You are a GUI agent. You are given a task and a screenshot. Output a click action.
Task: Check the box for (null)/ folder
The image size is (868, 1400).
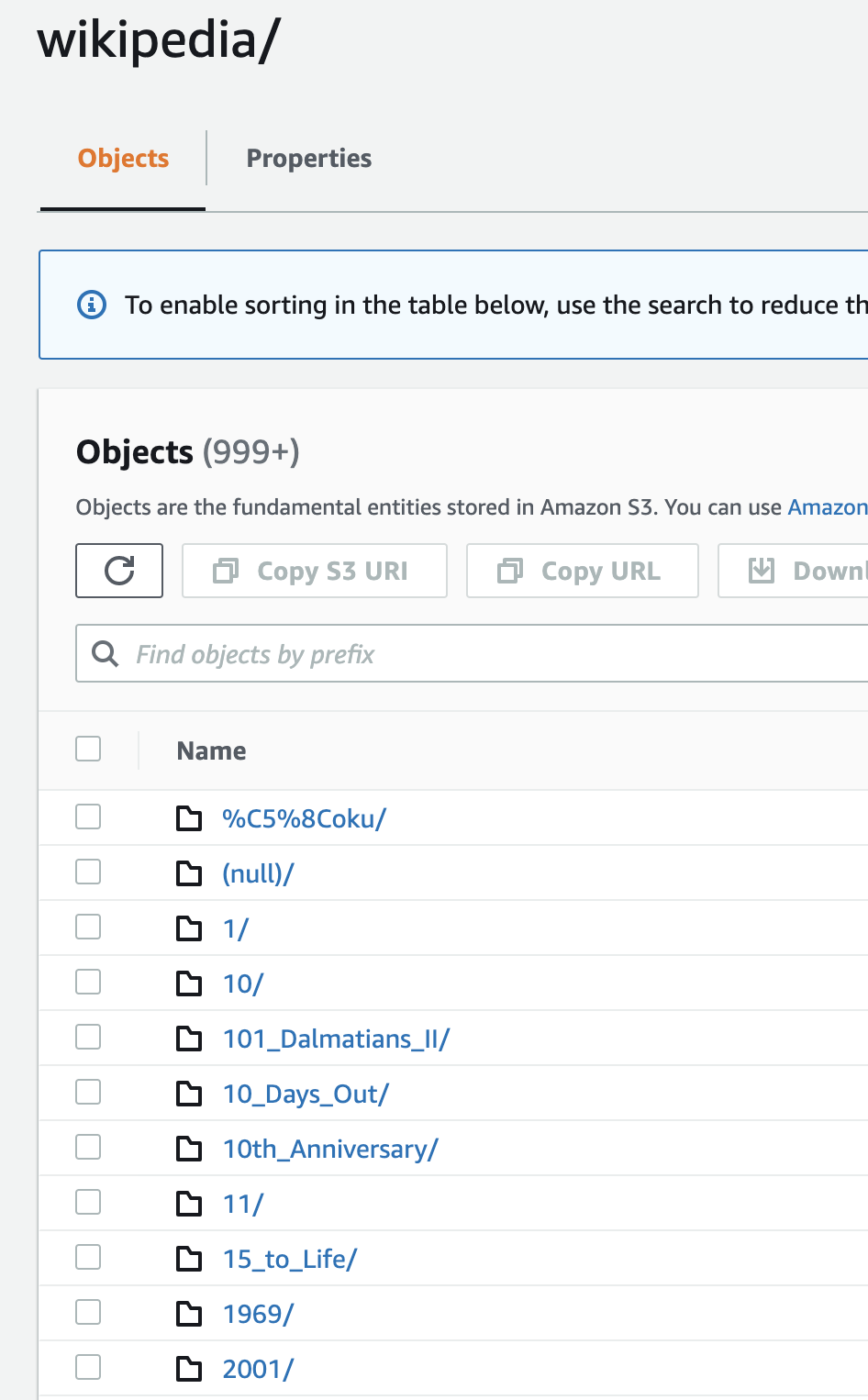(x=88, y=872)
